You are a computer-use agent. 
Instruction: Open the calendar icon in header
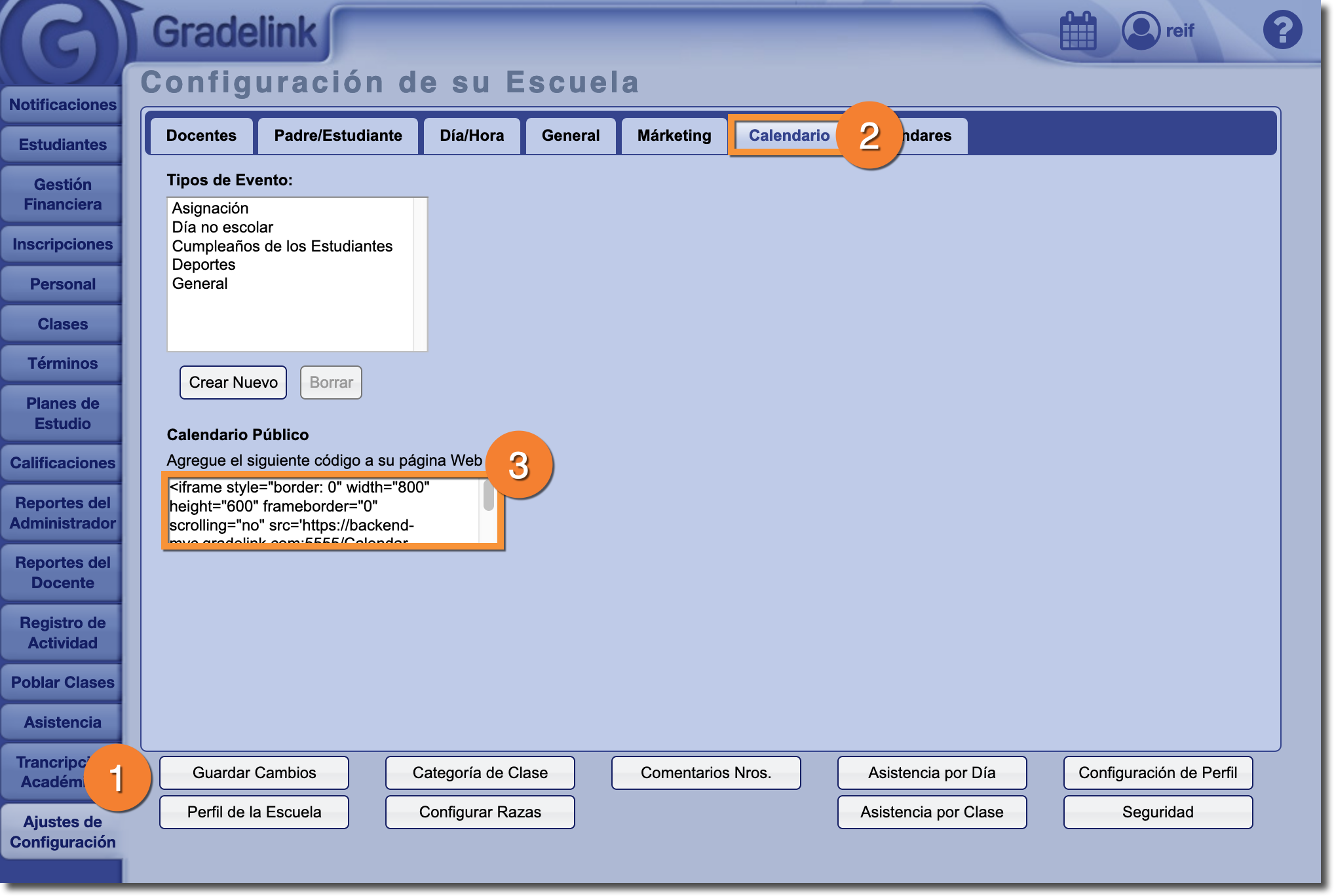[1078, 31]
